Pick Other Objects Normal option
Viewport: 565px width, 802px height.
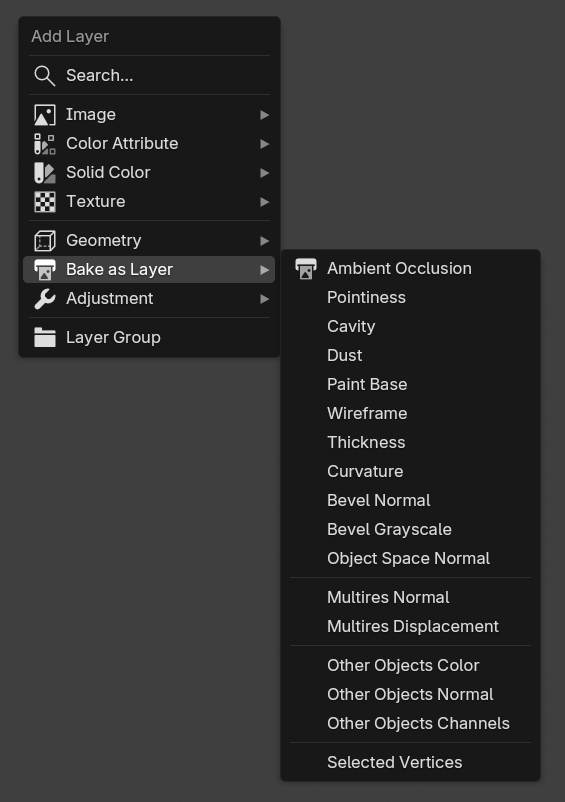[x=411, y=695]
